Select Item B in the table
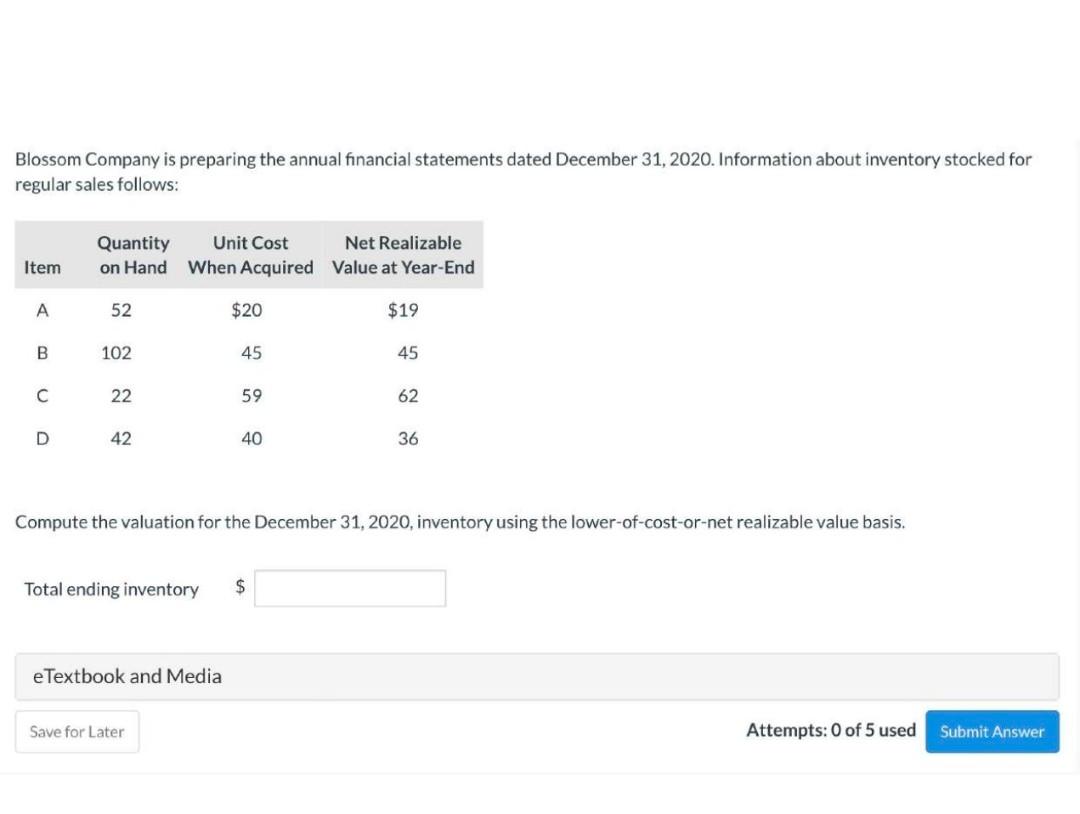 tap(41, 352)
